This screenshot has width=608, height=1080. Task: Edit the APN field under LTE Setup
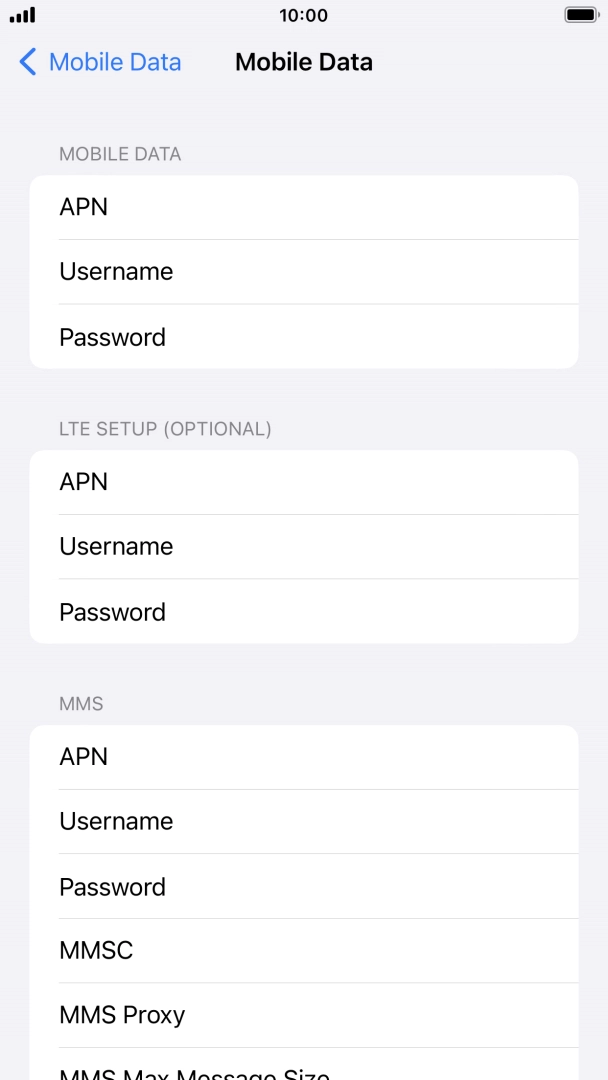[x=304, y=482]
